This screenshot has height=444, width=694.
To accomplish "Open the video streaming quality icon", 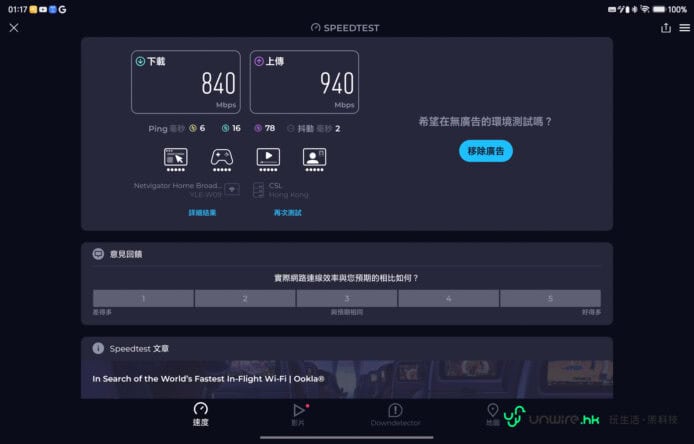I will pos(268,159).
